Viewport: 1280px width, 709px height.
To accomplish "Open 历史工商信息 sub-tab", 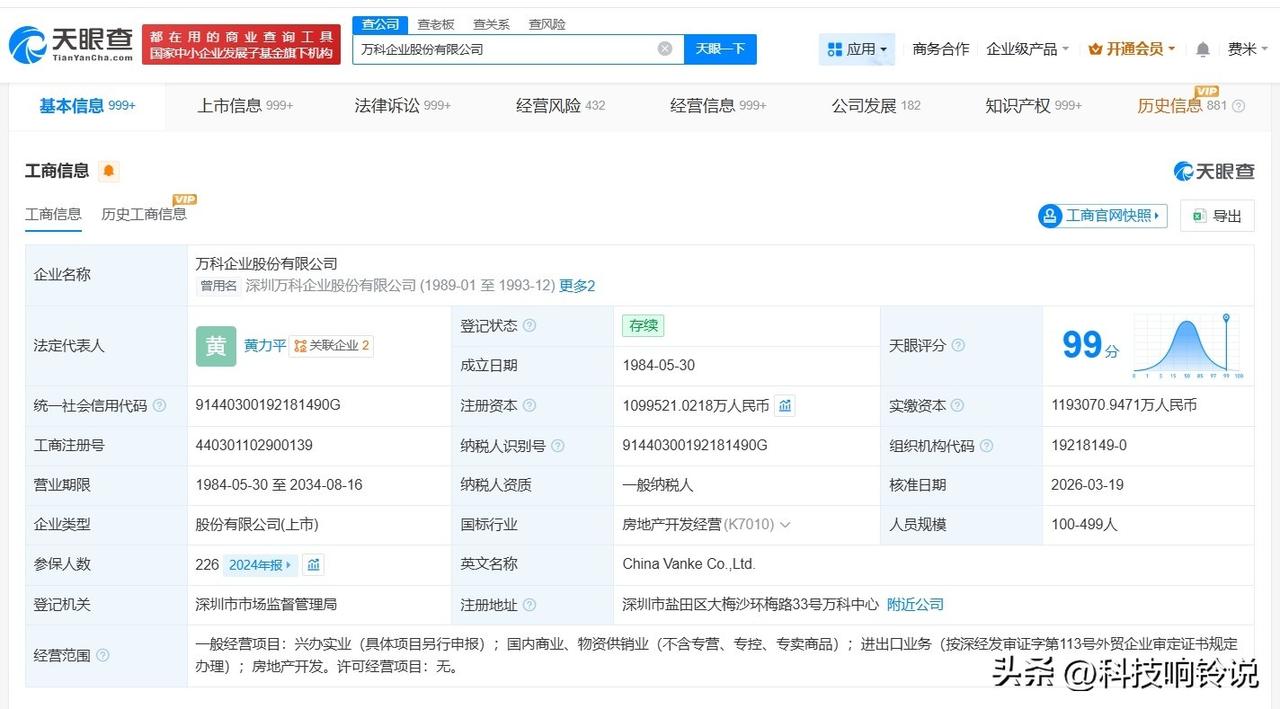I will pyautogui.click(x=143, y=214).
